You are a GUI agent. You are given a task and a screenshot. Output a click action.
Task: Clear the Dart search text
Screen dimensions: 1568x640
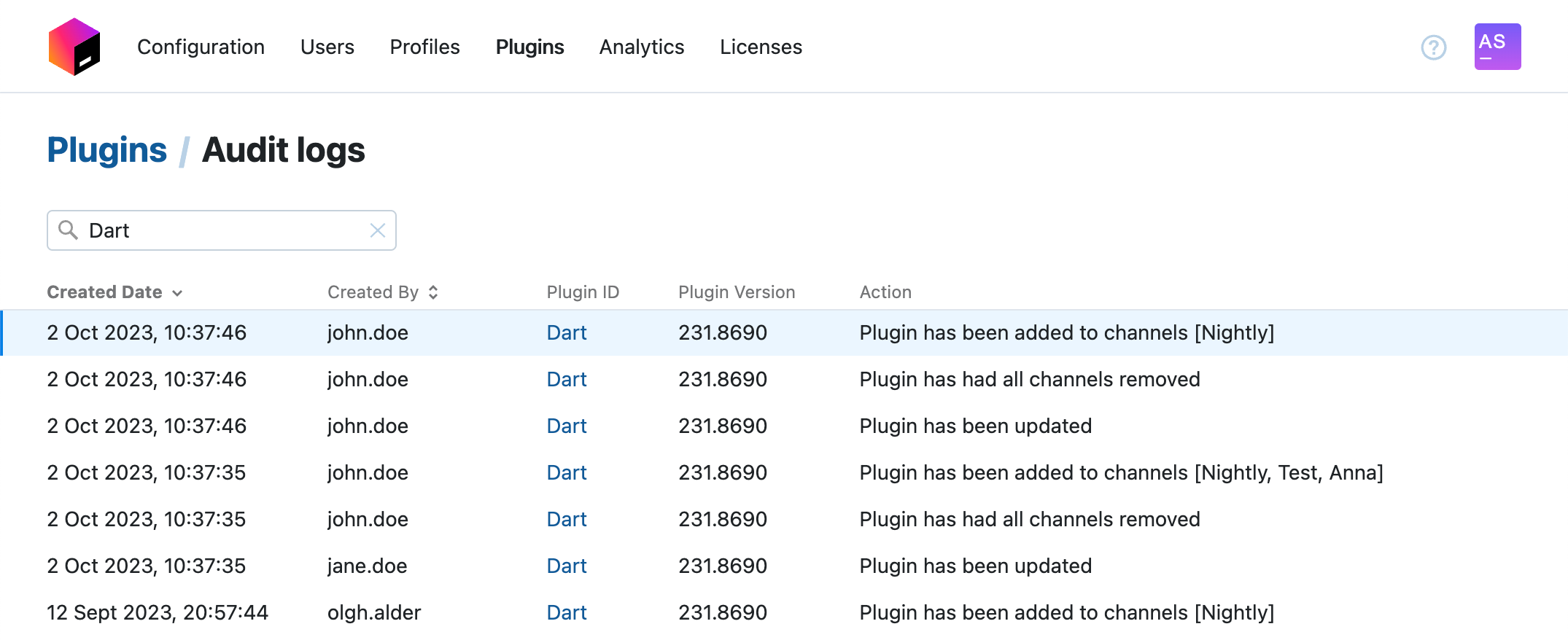(x=377, y=230)
